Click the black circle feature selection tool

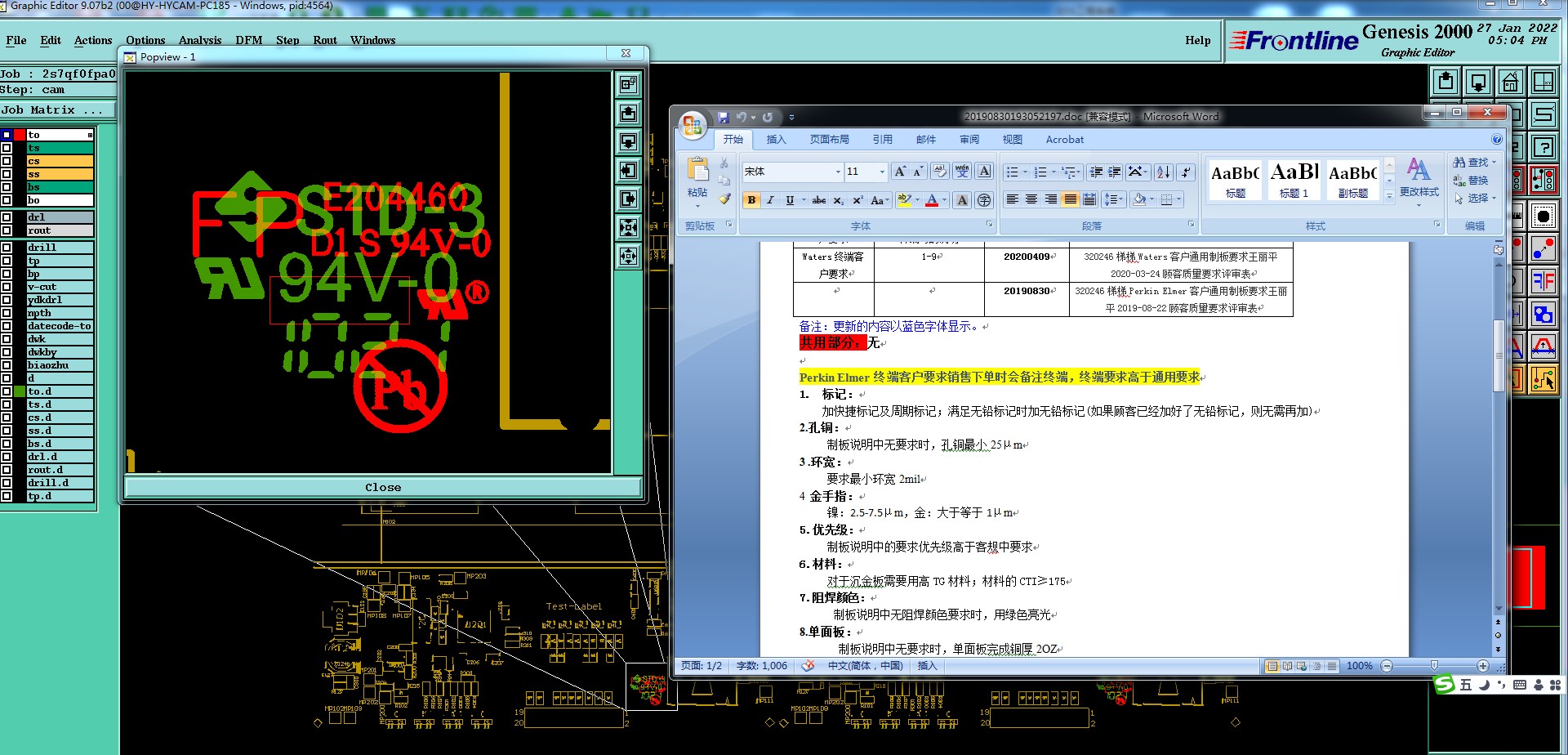pos(1543,217)
